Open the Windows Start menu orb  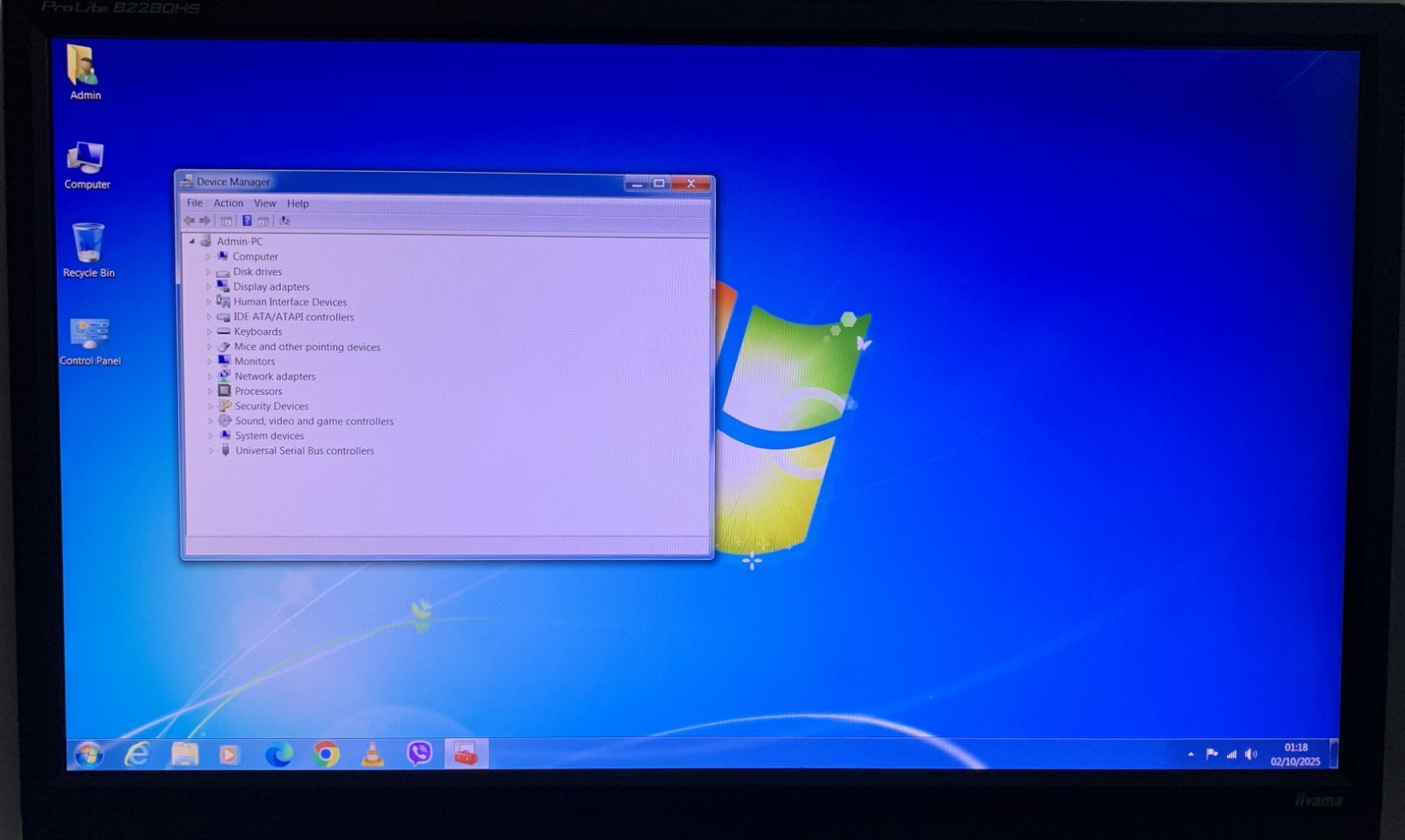(x=89, y=754)
